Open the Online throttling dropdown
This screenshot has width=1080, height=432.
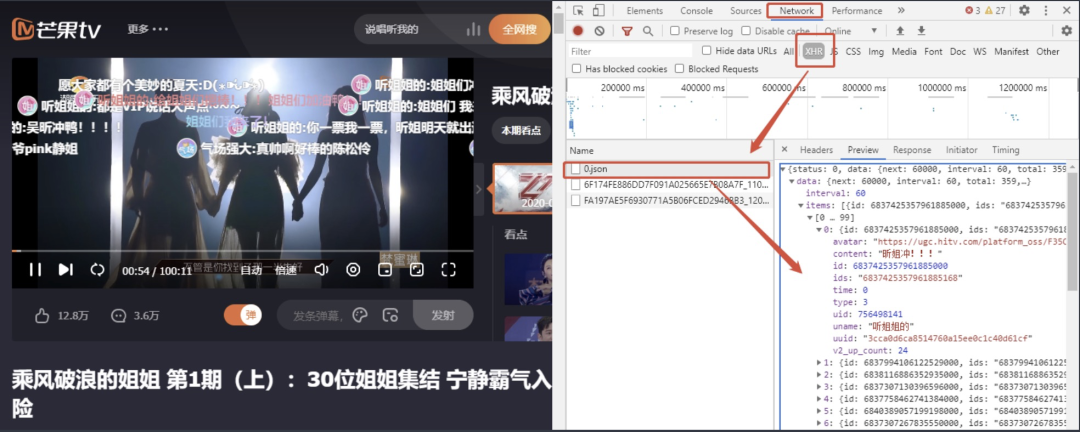pos(851,31)
